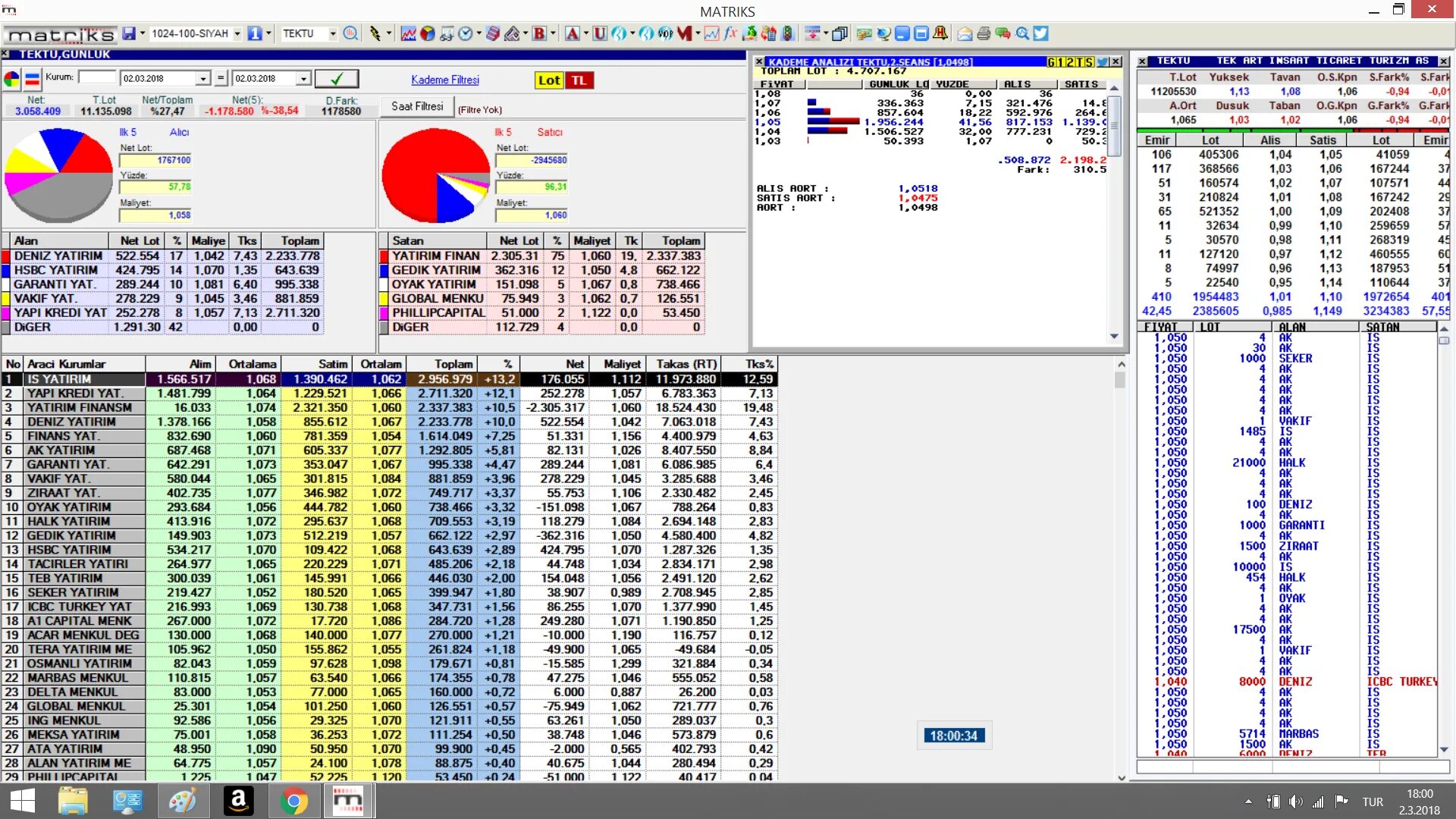Confirm with the green checkmark button
1456x819 pixels.
(337, 79)
